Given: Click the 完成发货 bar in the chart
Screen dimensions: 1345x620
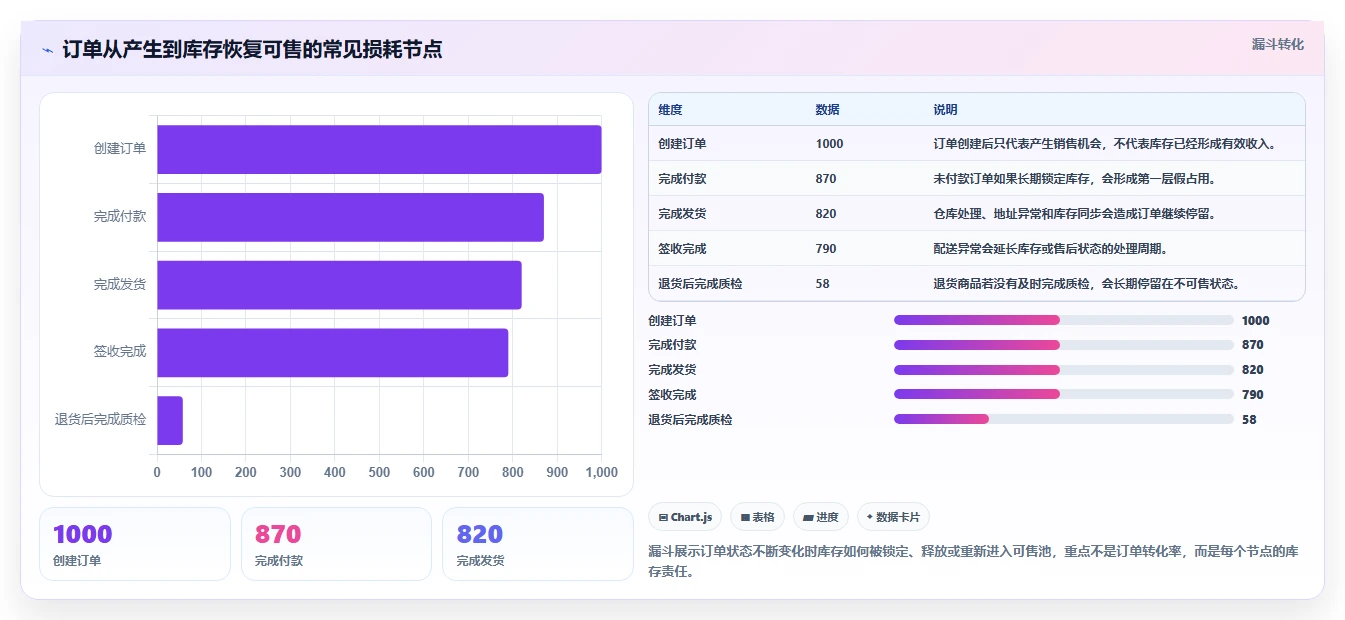Looking at the screenshot, I should [x=339, y=285].
